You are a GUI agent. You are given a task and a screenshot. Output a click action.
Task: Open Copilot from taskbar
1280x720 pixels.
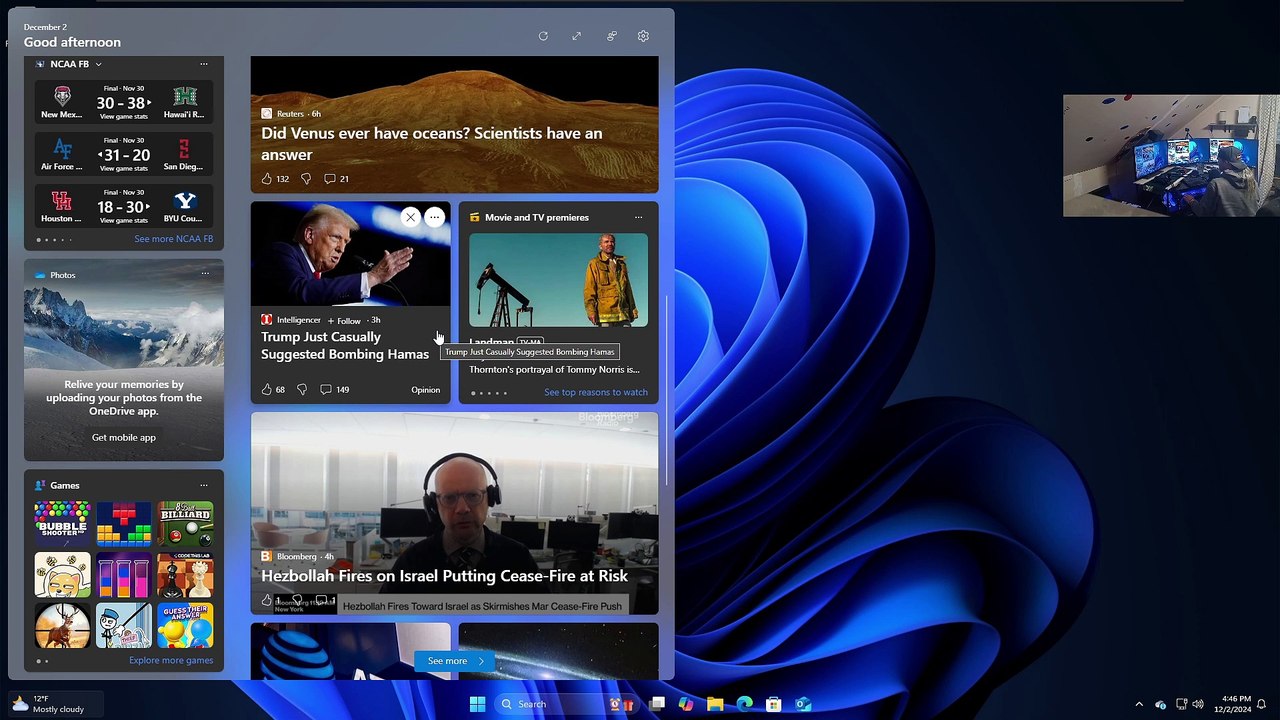pos(686,704)
